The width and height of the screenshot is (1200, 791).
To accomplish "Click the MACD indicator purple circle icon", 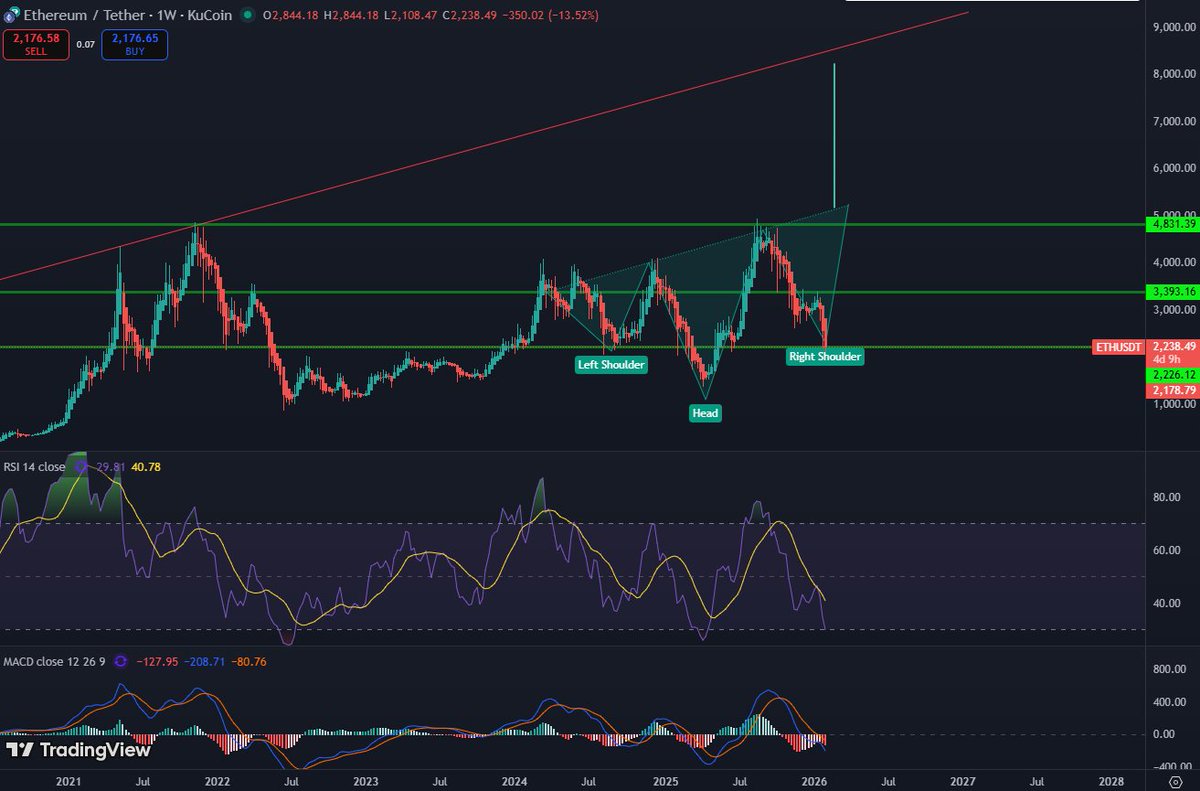I will 121,661.
